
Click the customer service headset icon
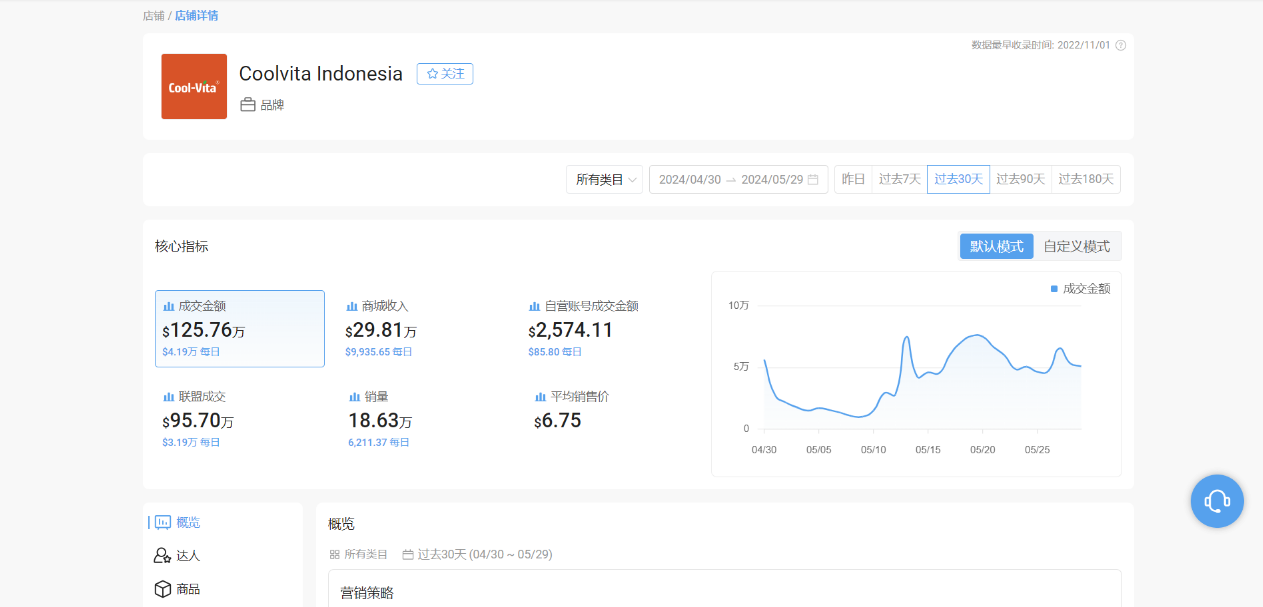[x=1216, y=501]
